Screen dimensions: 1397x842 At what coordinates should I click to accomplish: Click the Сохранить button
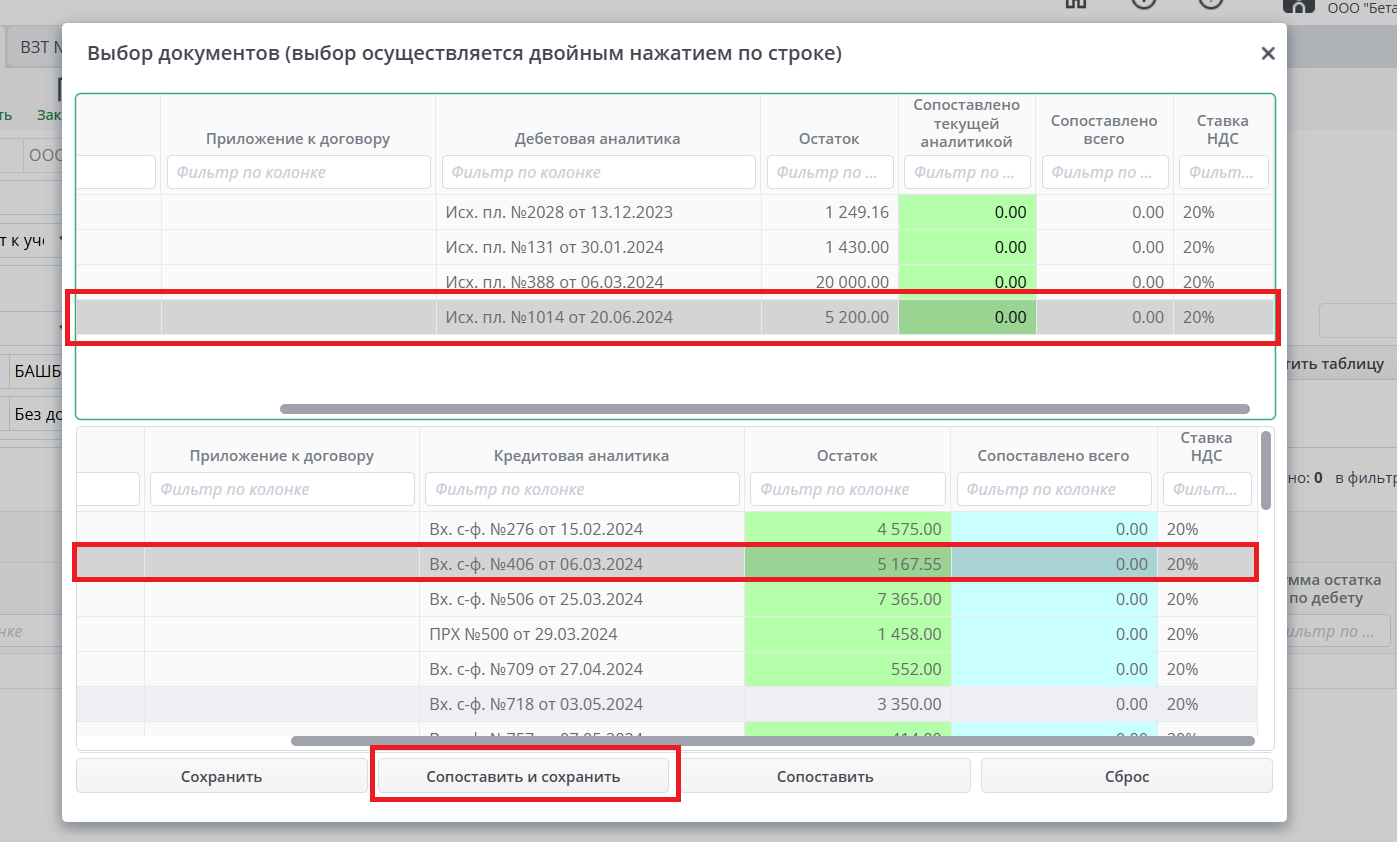tap(221, 776)
